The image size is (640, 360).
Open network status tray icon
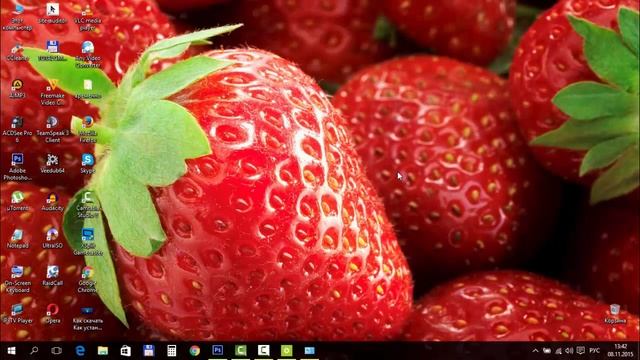coord(558,351)
